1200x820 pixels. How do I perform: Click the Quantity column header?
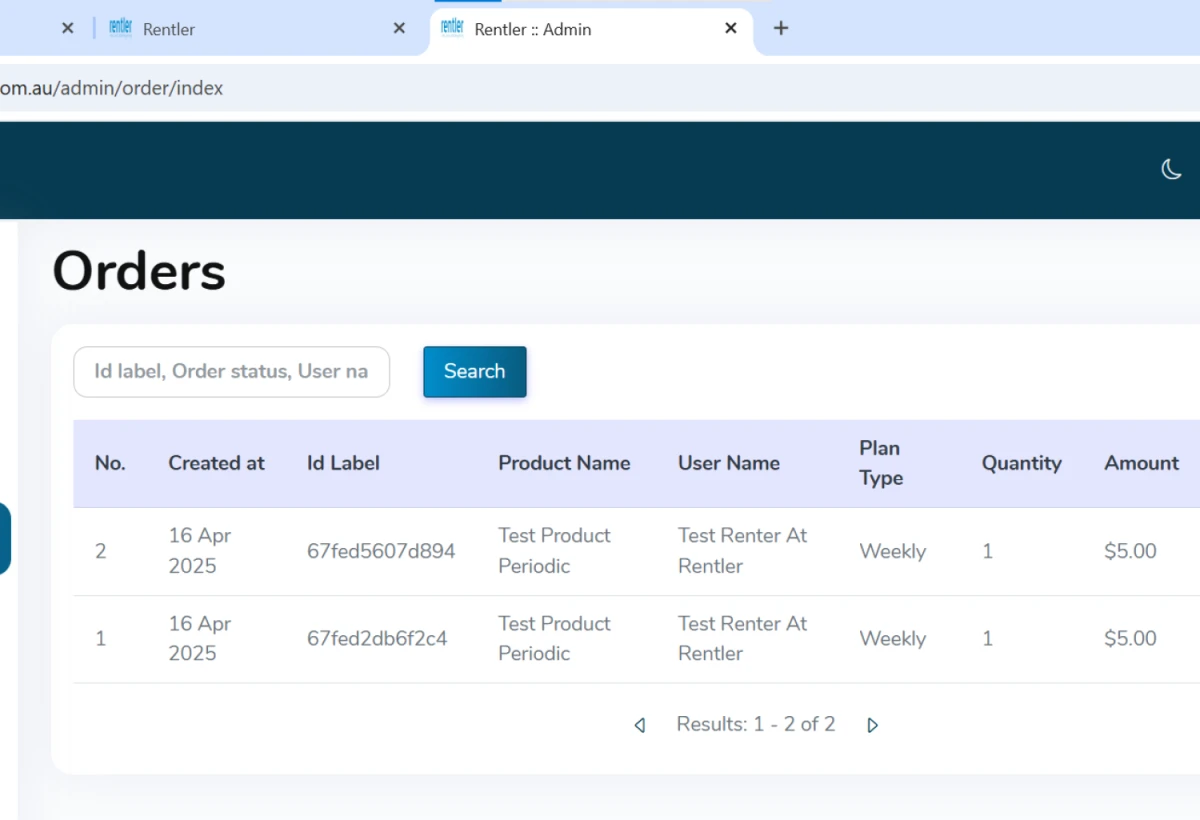(1022, 463)
